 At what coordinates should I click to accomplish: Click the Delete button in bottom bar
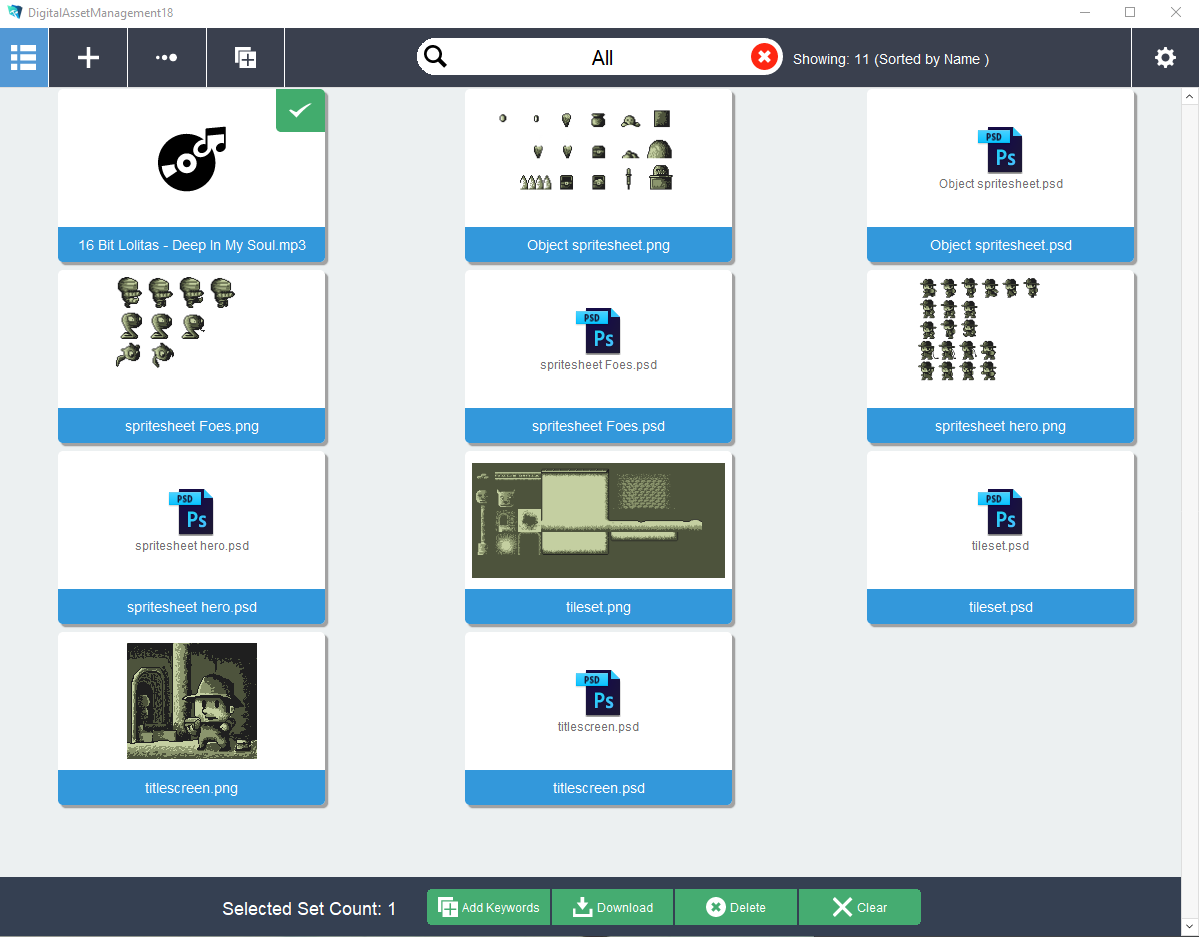point(736,907)
